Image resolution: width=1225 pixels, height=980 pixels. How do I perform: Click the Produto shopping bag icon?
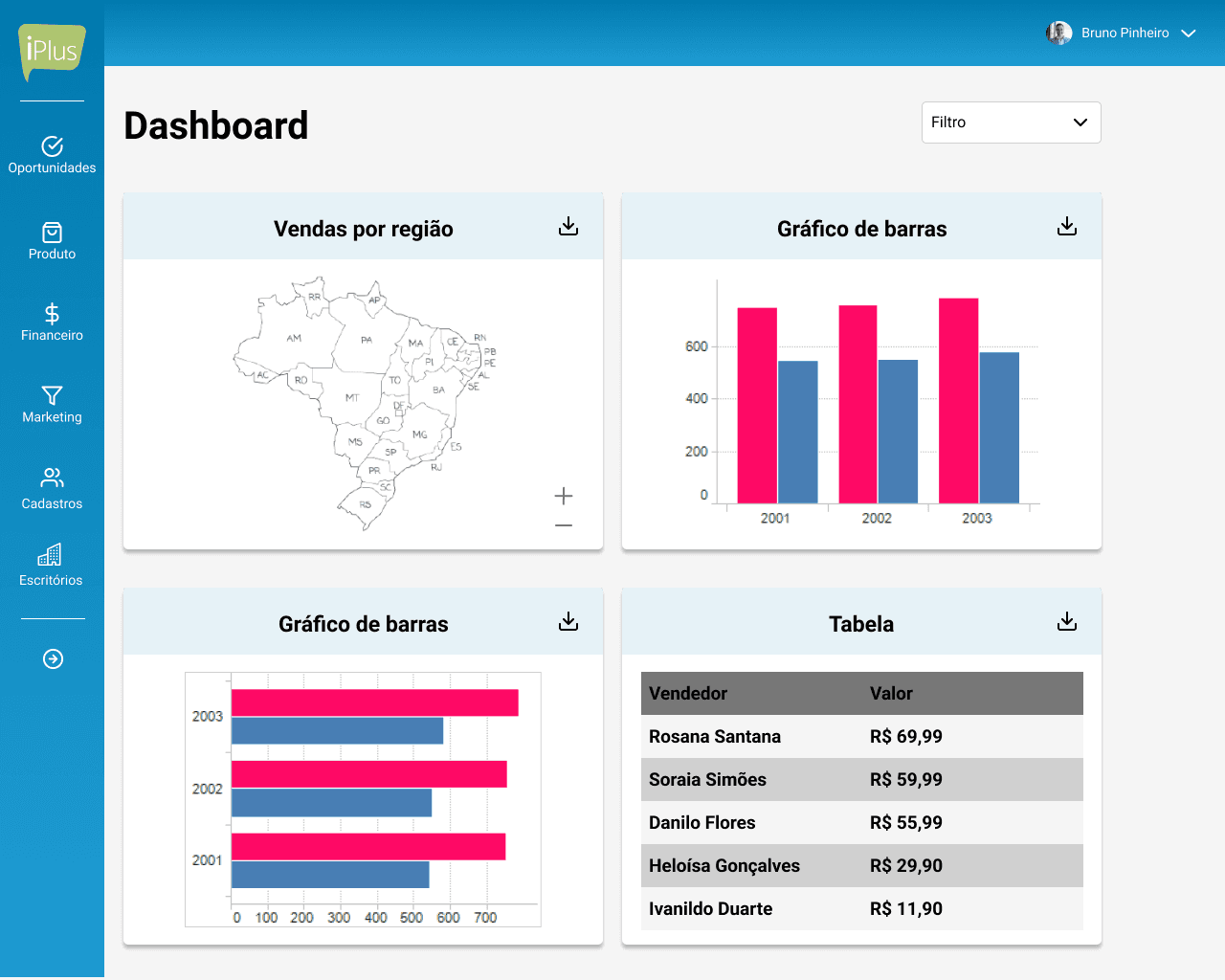pos(52,233)
